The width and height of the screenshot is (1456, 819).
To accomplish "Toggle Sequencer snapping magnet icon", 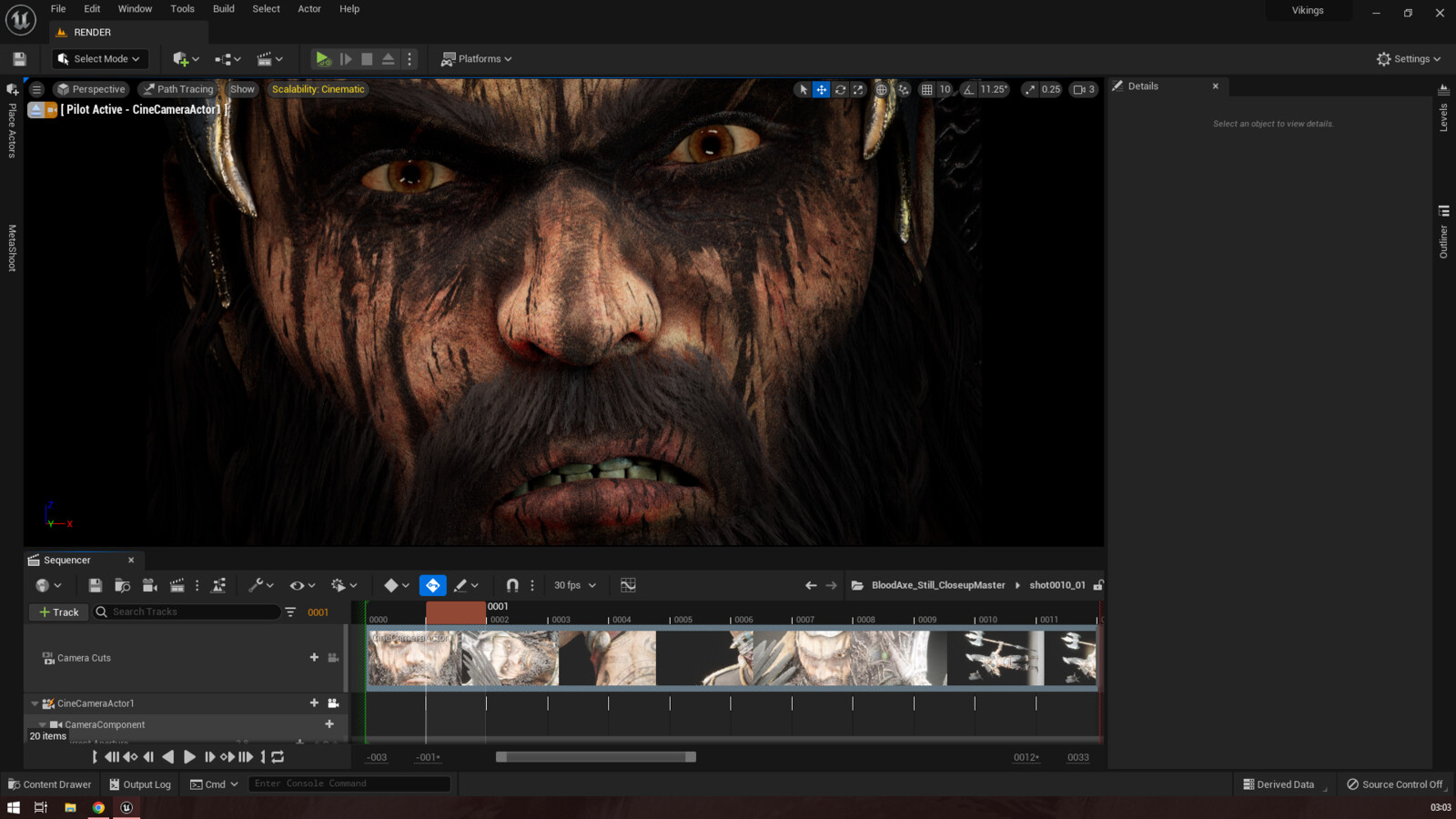I will [x=512, y=585].
